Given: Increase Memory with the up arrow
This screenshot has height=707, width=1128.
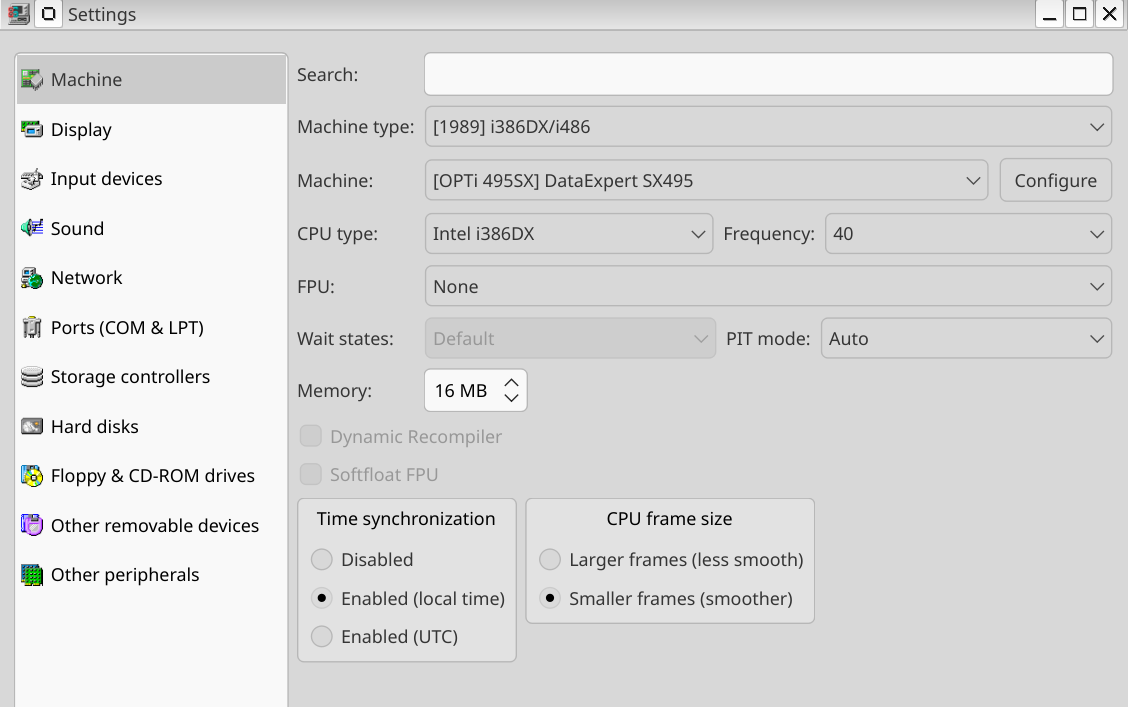Looking at the screenshot, I should click(511, 383).
